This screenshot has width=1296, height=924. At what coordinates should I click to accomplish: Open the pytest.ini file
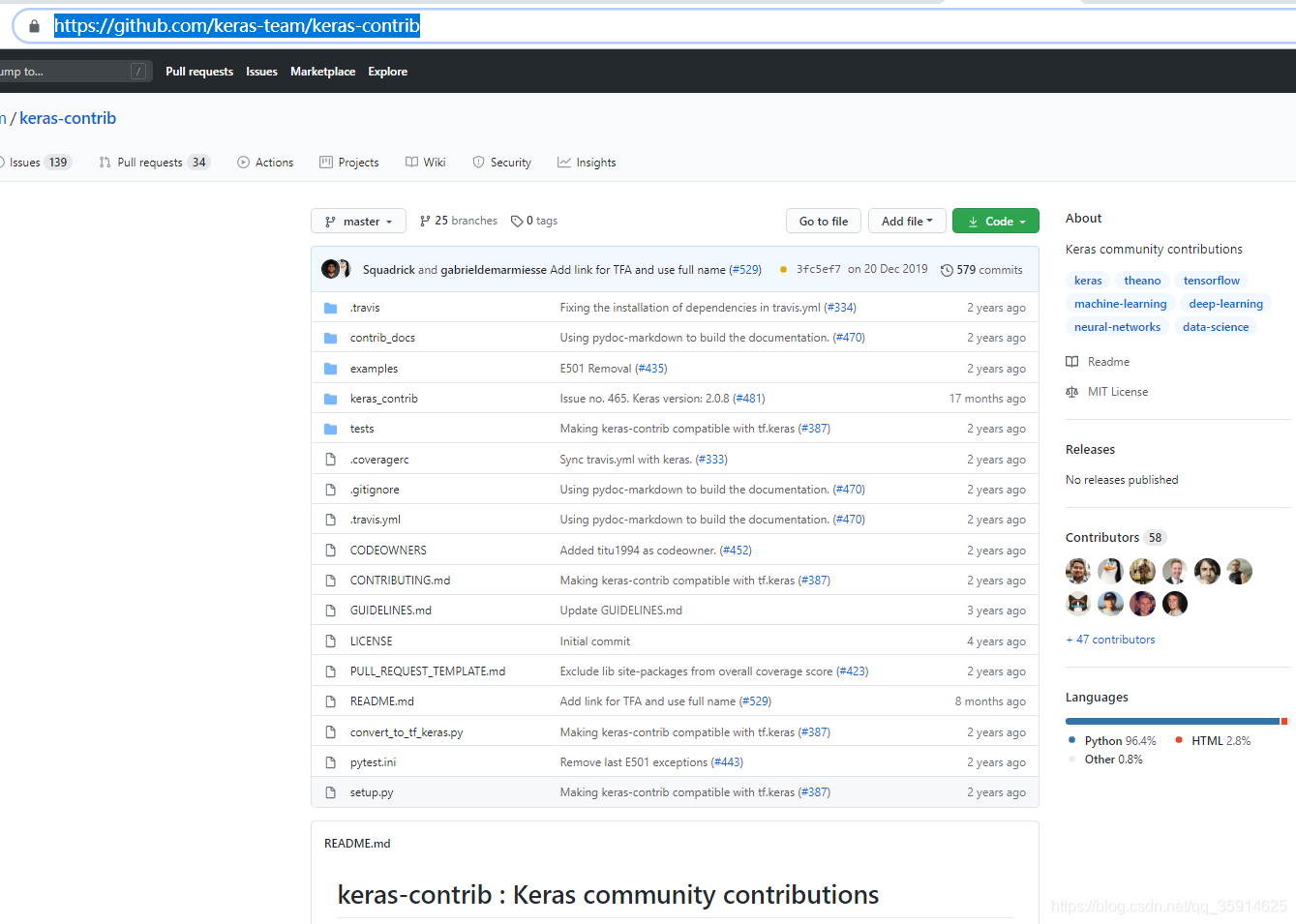(x=373, y=762)
